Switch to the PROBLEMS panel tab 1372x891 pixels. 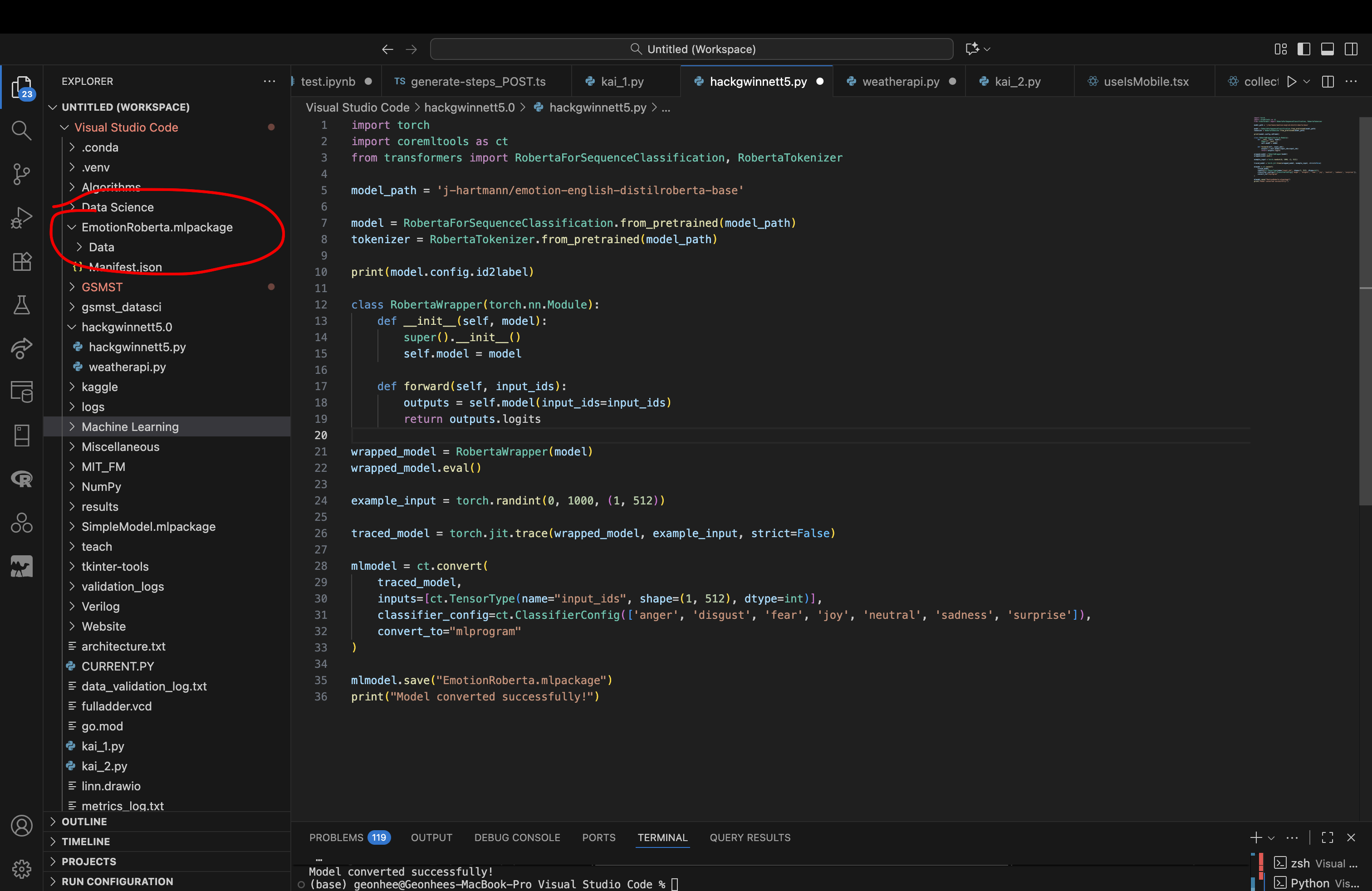point(336,837)
